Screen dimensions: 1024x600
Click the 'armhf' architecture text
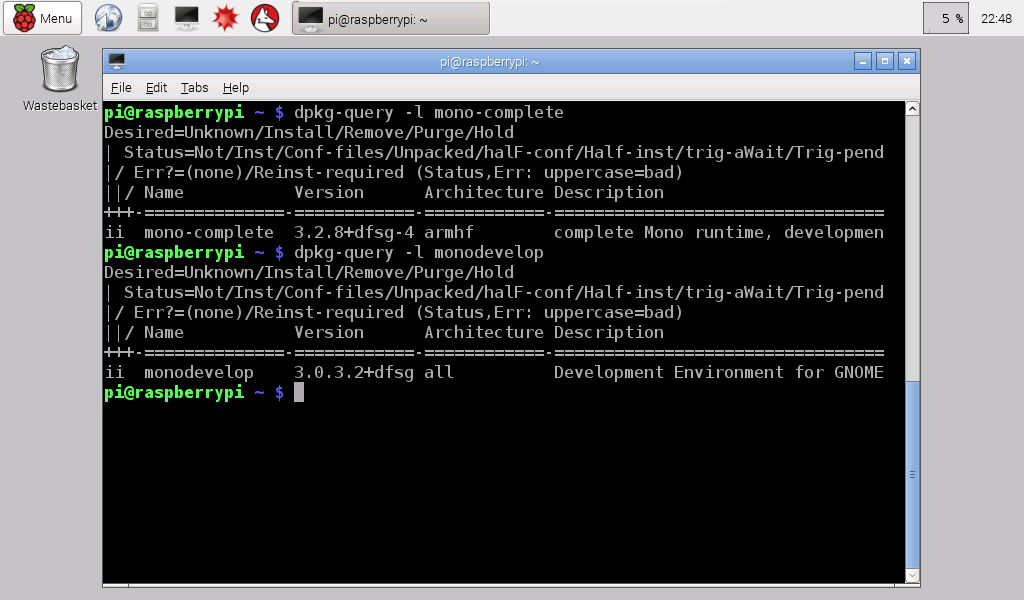(x=449, y=232)
